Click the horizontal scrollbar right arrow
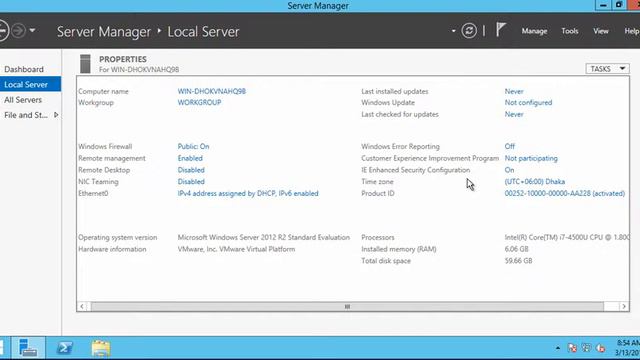This screenshot has height=360, width=640. point(624,307)
